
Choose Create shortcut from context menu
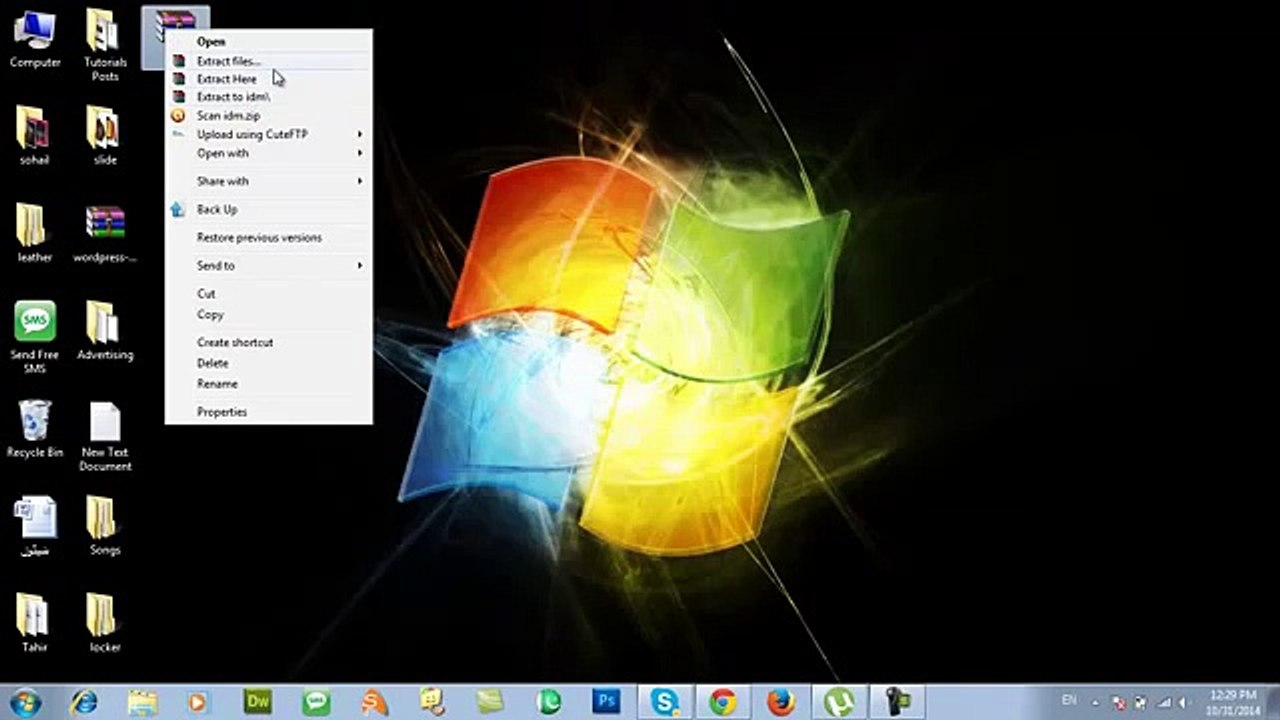(x=269, y=342)
